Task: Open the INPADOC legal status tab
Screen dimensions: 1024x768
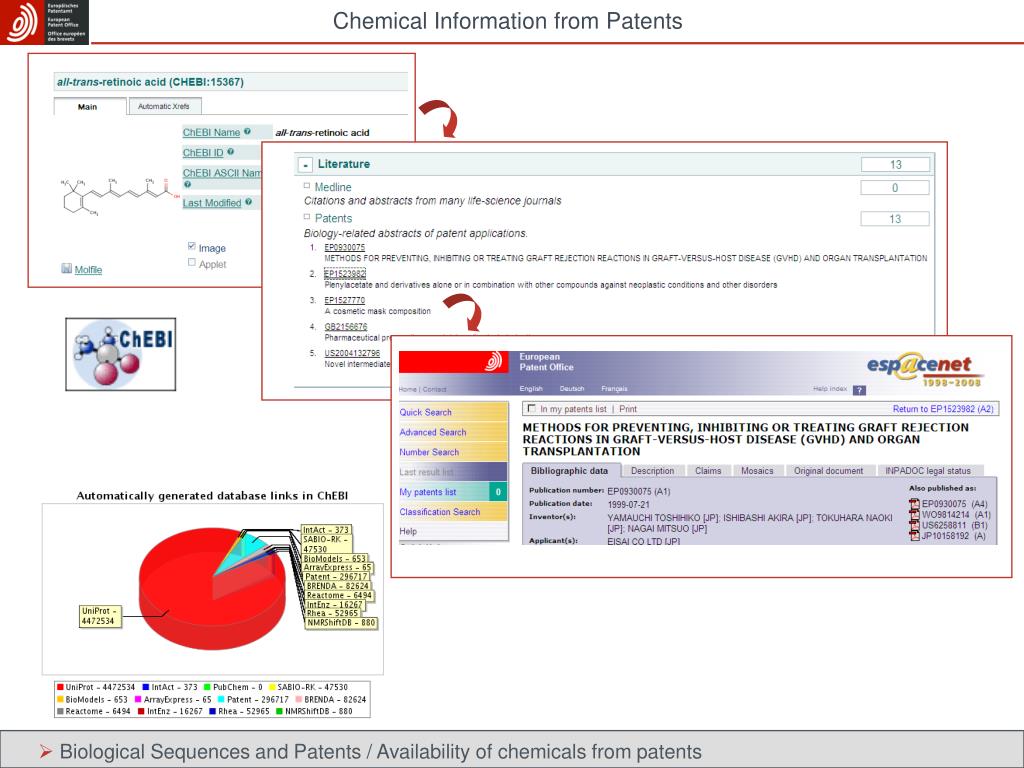Action: 928,471
